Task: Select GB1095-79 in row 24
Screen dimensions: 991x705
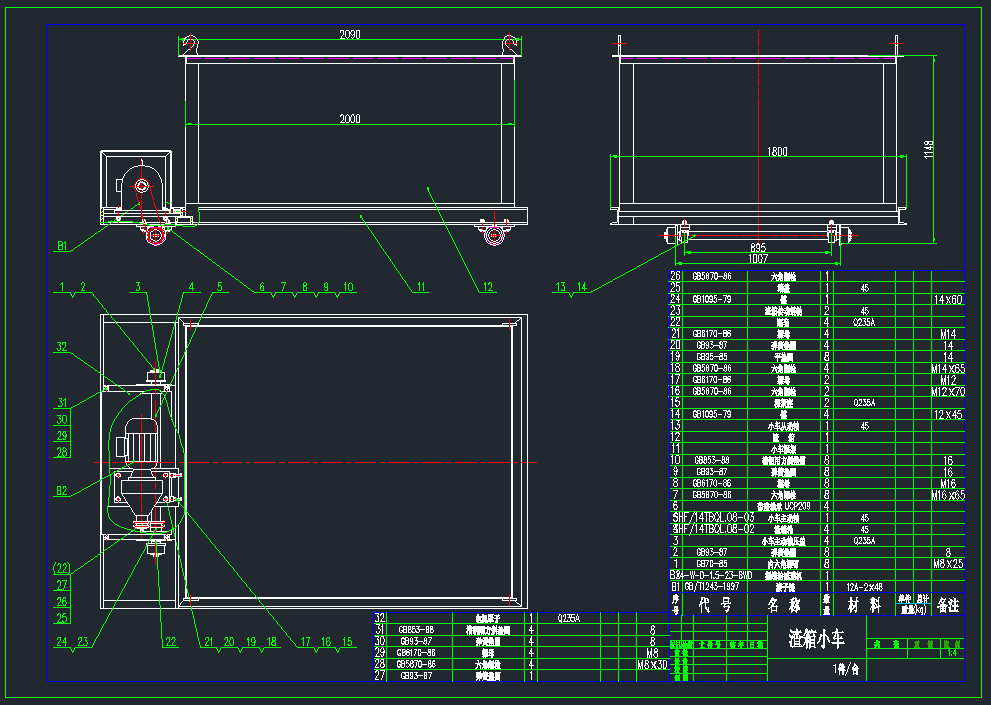Action: (711, 299)
